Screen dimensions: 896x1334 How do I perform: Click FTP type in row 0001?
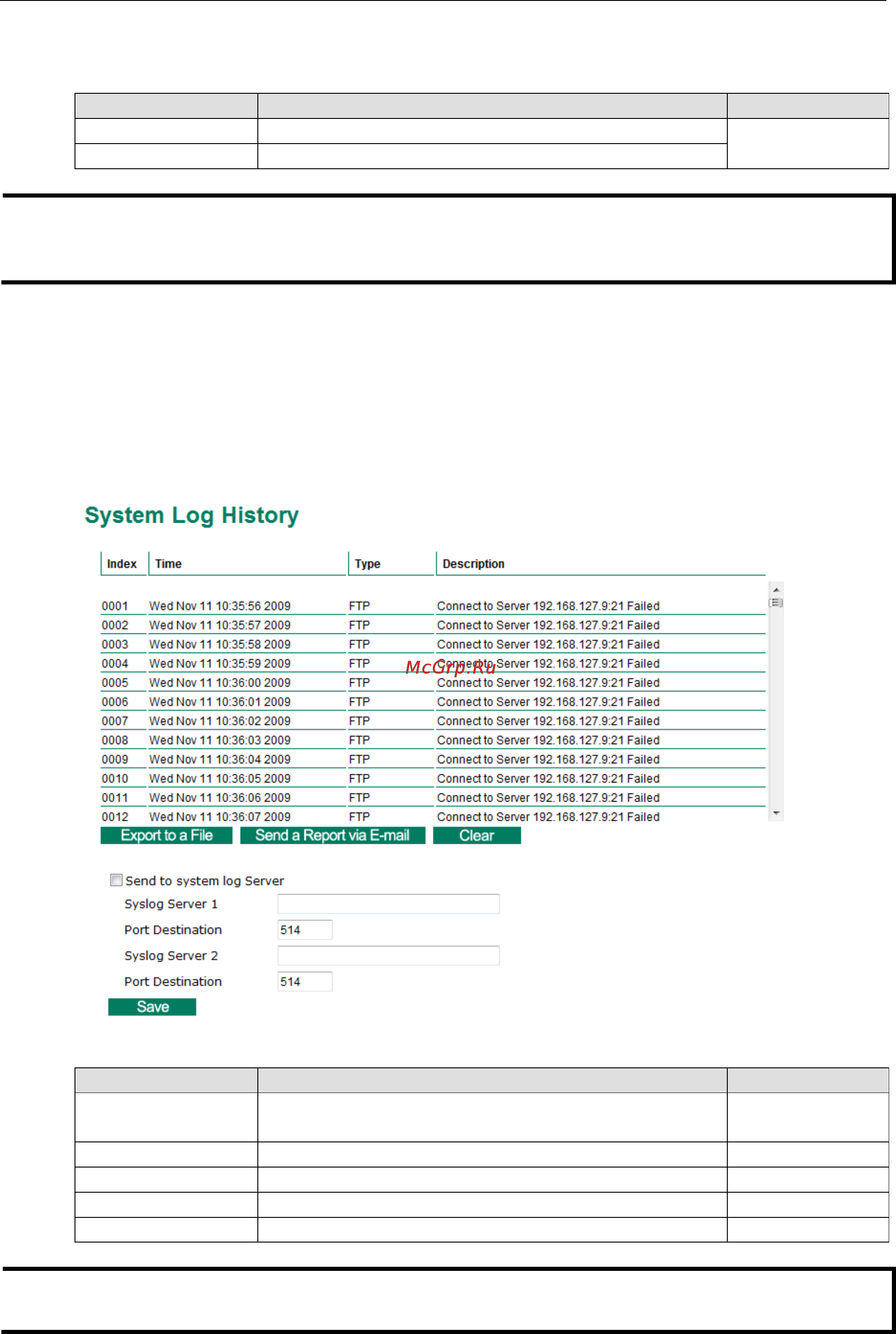click(x=359, y=606)
